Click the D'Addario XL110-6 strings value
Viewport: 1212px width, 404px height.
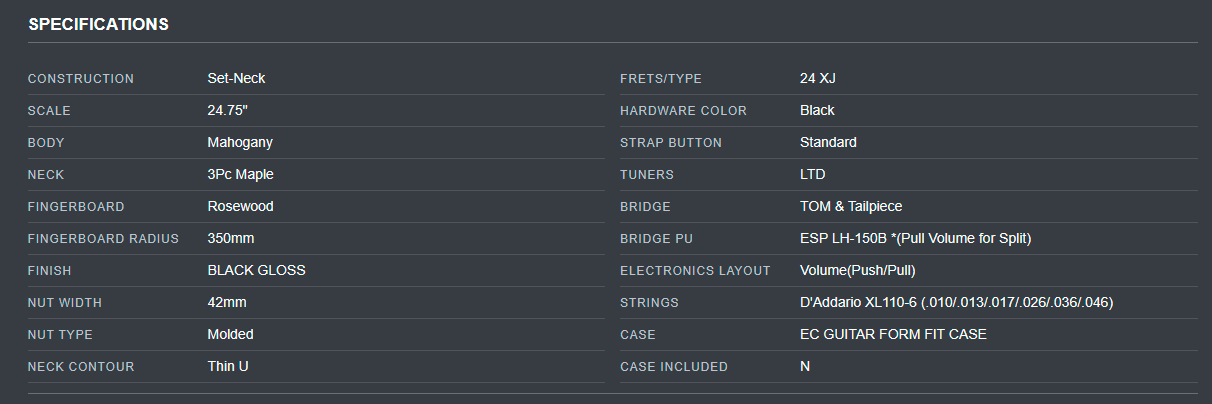coord(956,302)
